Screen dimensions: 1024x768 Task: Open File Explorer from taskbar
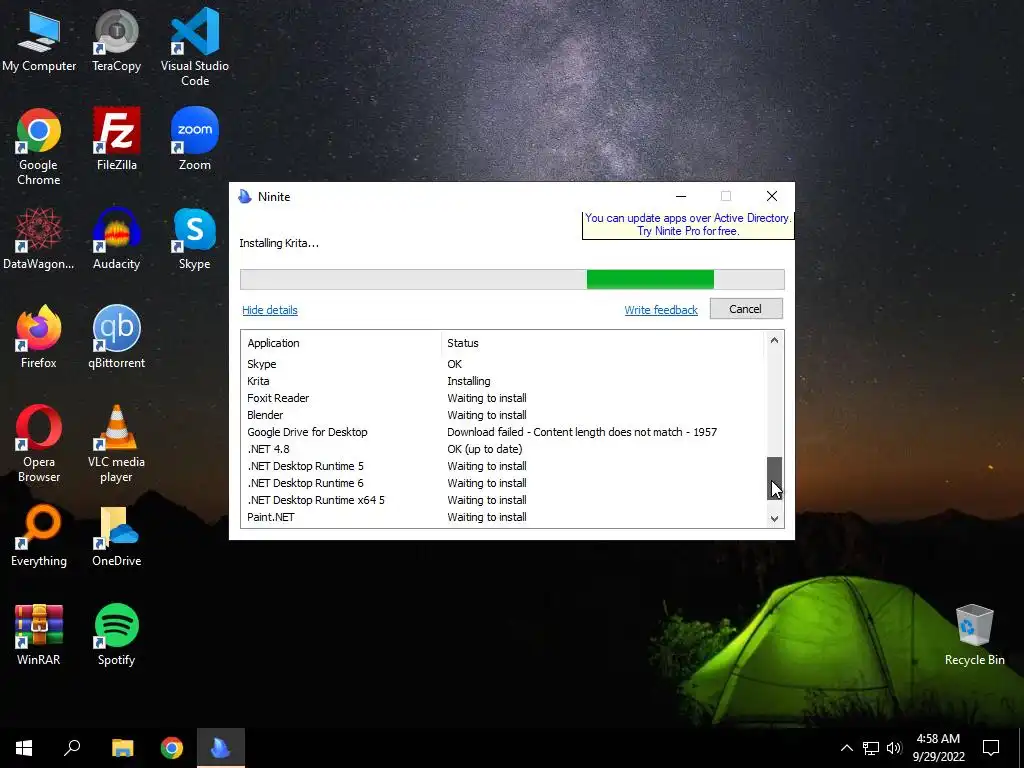[122, 748]
